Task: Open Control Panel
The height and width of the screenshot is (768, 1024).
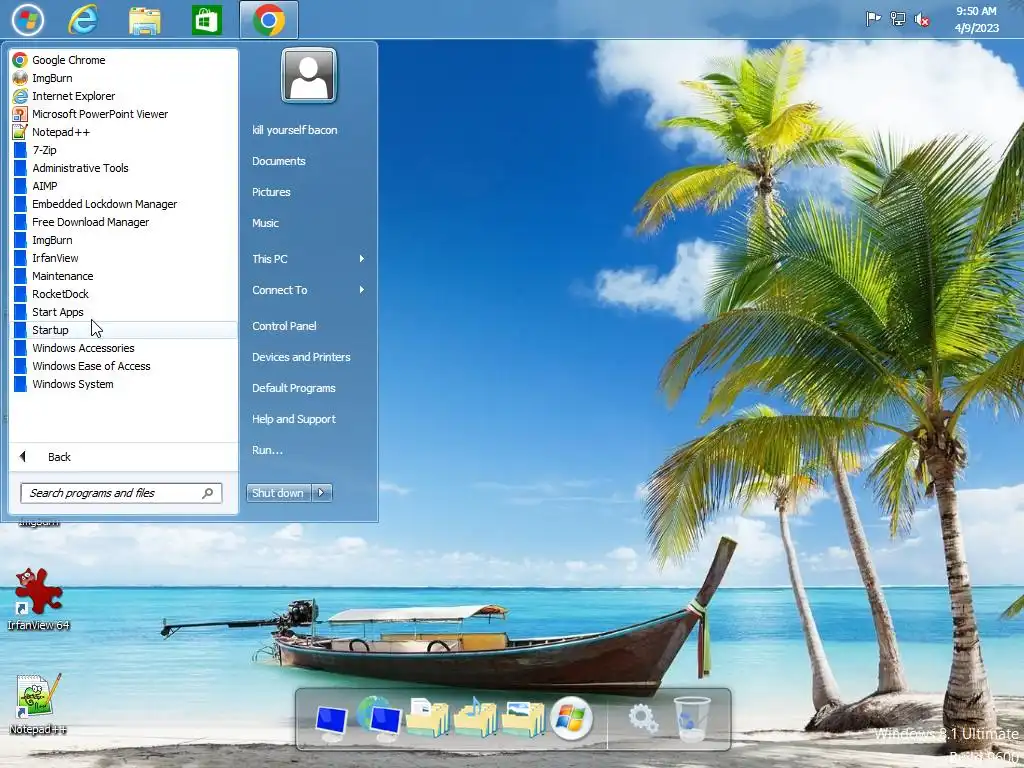Action: 284,326
